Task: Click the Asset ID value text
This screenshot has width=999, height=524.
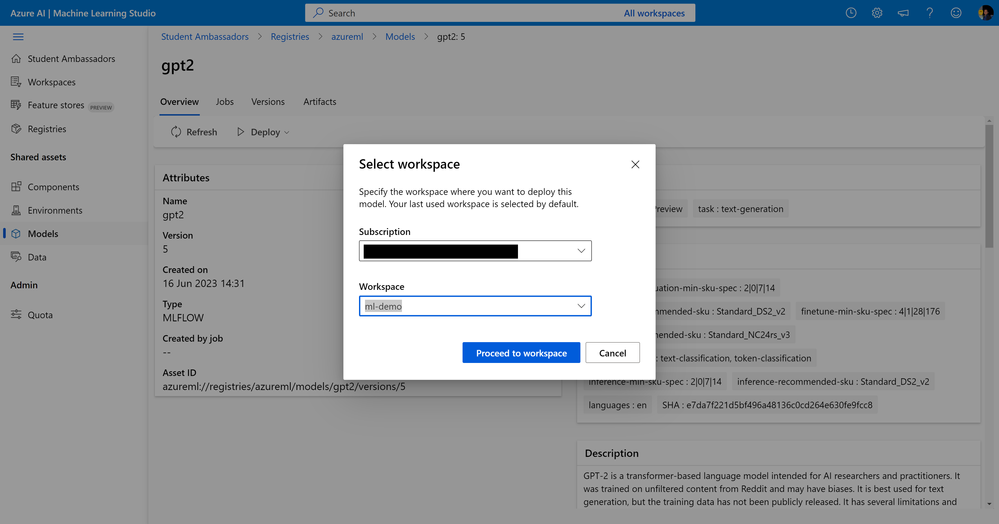Action: pos(284,386)
